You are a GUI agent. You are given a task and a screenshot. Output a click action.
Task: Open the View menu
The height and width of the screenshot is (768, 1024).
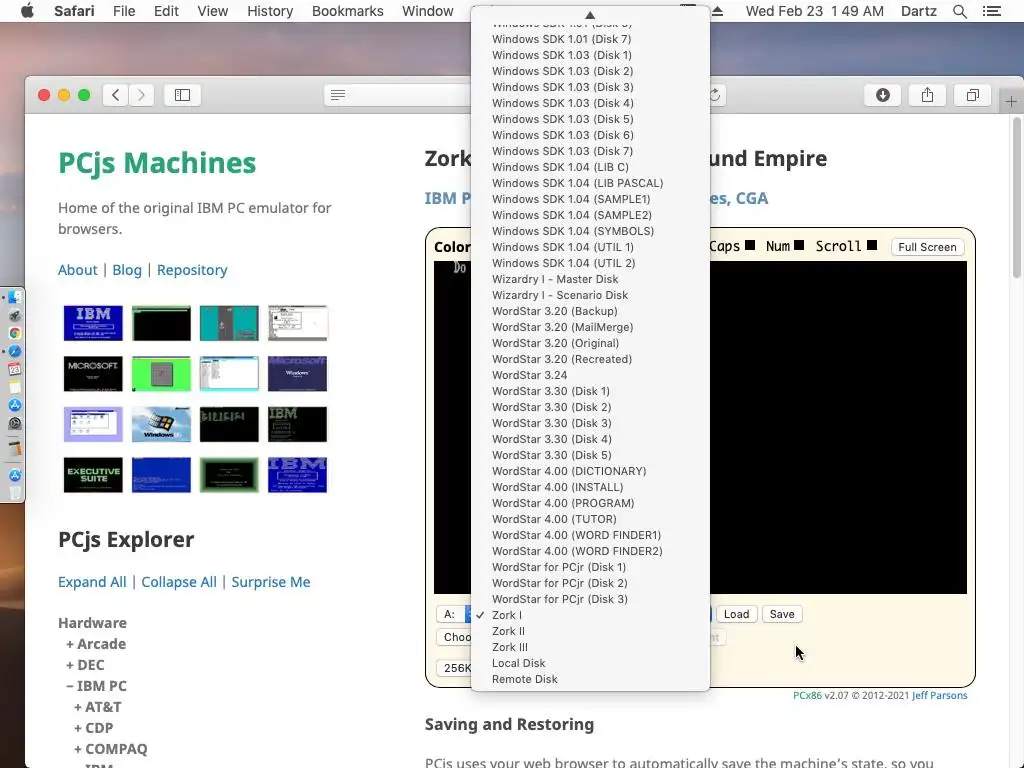212,11
